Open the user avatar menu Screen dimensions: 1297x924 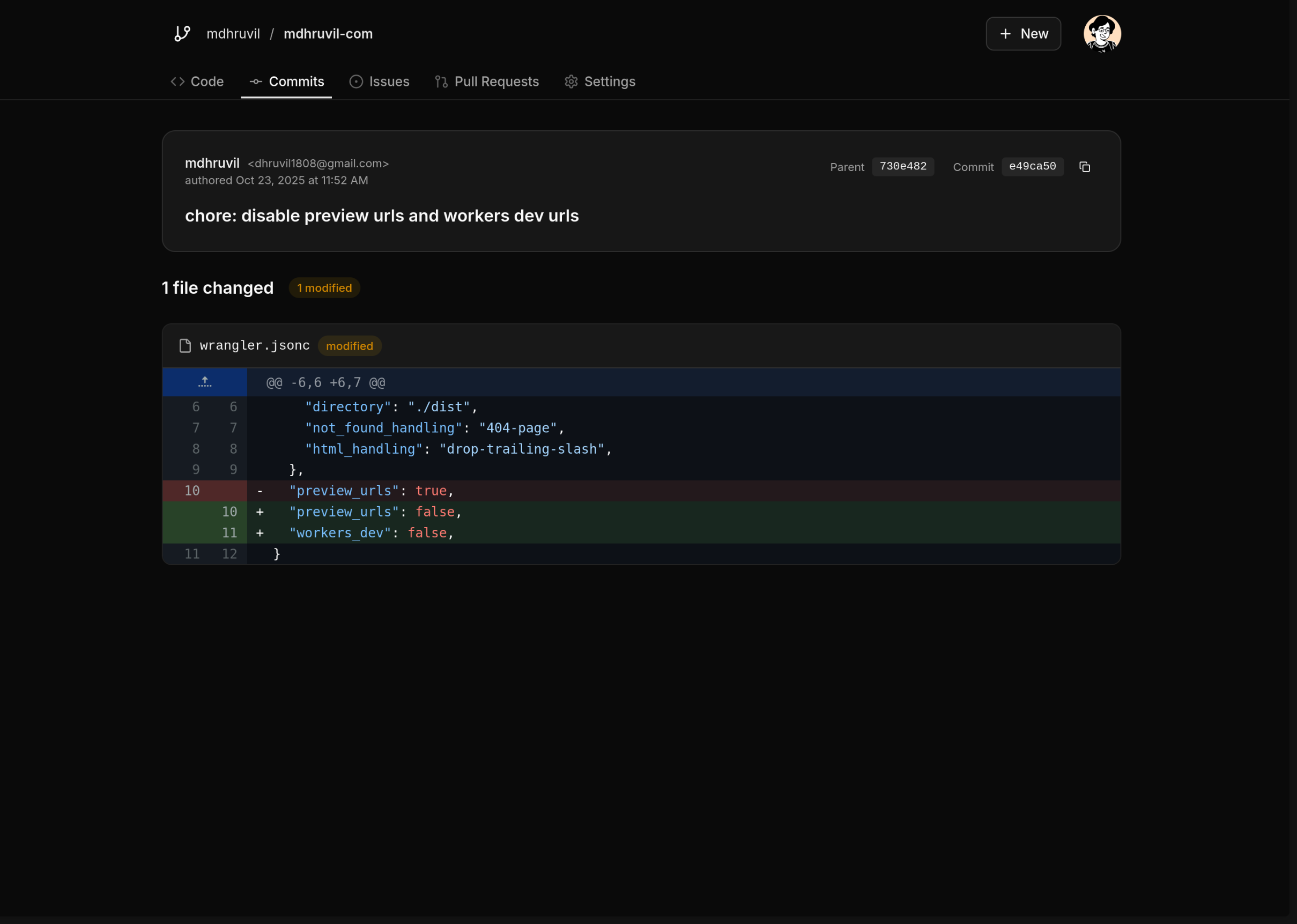(1101, 34)
